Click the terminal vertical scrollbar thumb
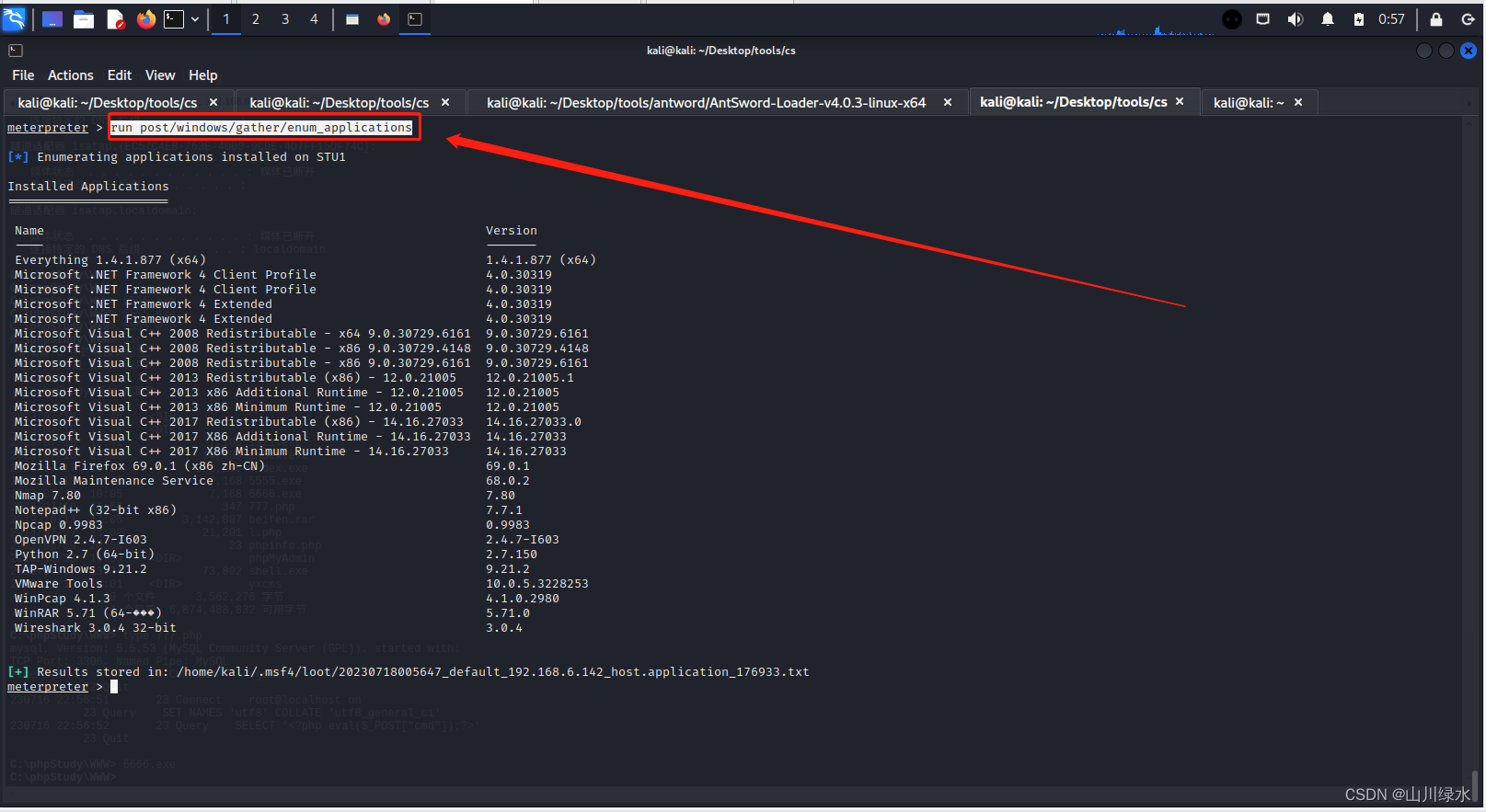This screenshot has width=1486, height=812. (x=1475, y=787)
